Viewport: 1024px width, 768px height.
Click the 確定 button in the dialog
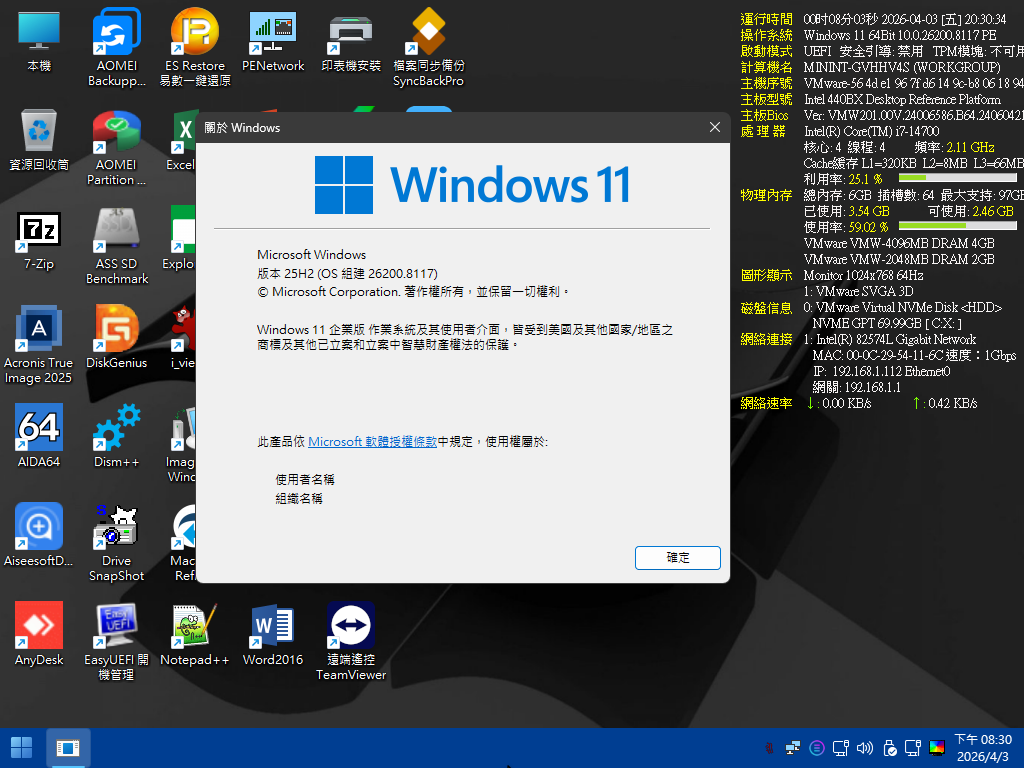(677, 557)
